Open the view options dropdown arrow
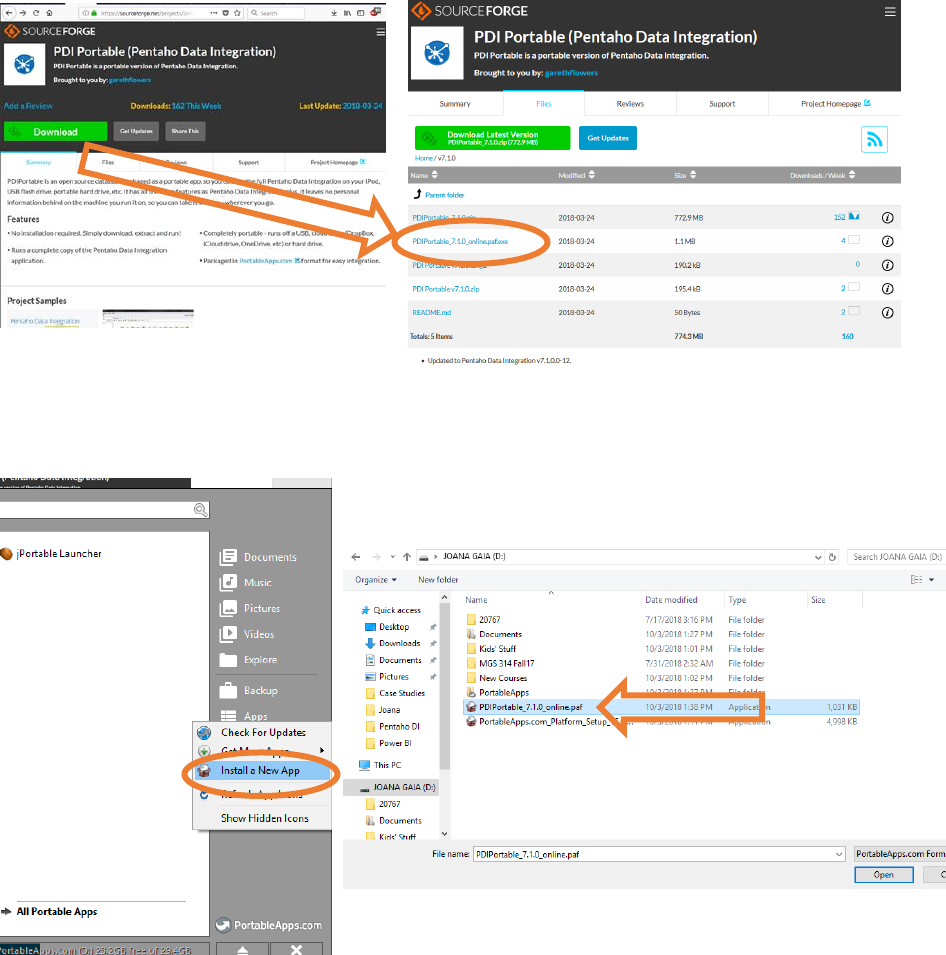The image size is (946, 955). tap(931, 580)
